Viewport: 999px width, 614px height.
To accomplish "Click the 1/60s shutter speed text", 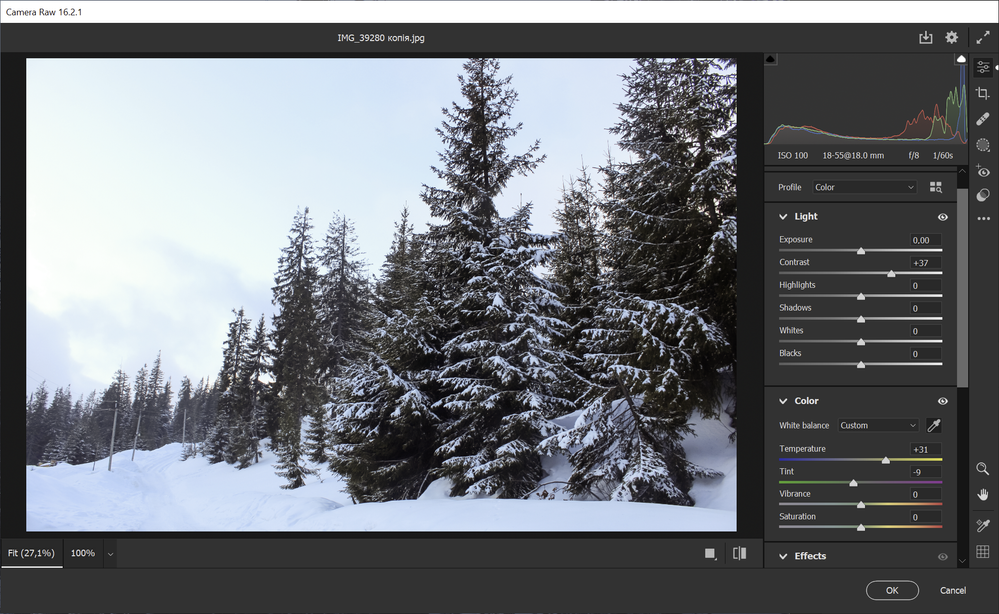I will (x=943, y=155).
